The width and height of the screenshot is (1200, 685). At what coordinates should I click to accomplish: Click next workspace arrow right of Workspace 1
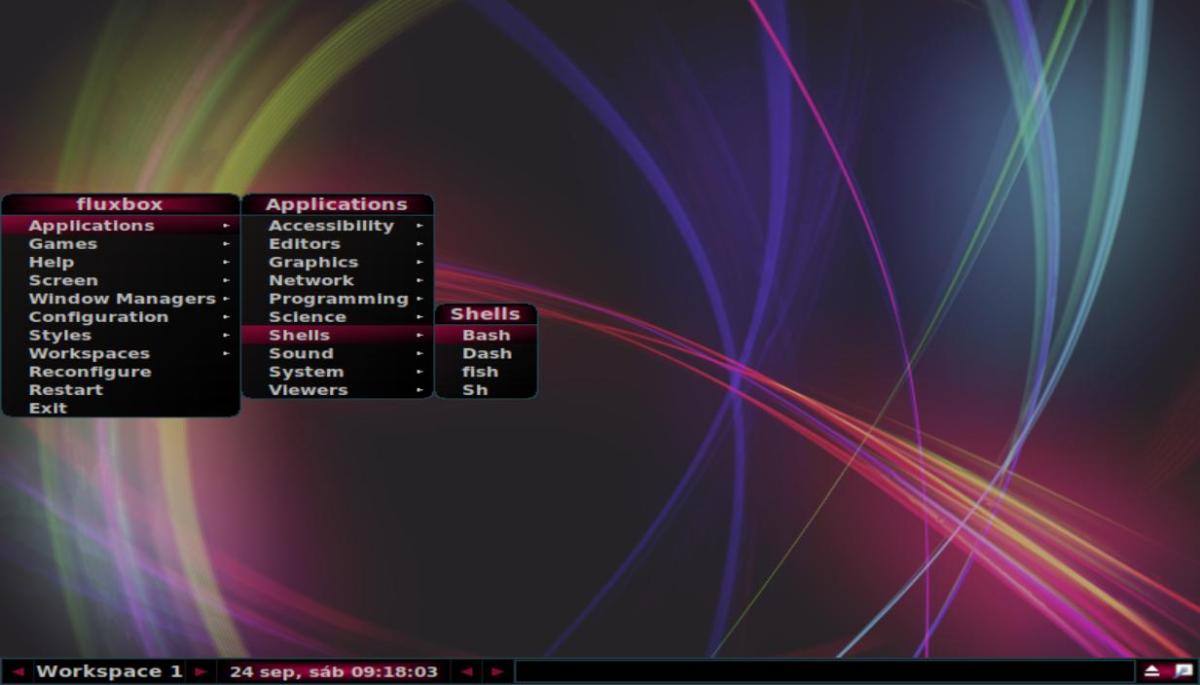tap(200, 672)
